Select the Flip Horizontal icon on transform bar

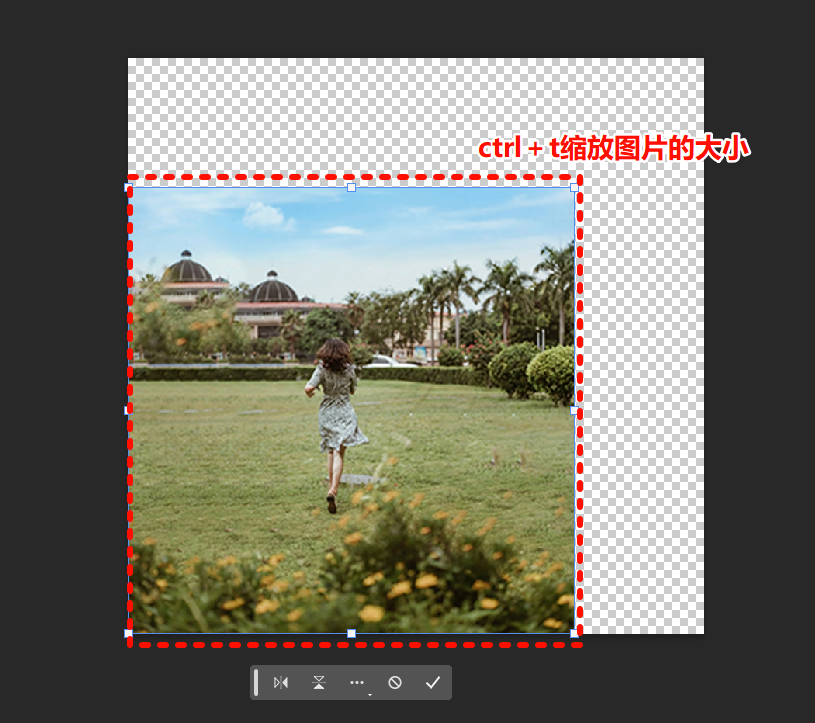click(x=281, y=682)
